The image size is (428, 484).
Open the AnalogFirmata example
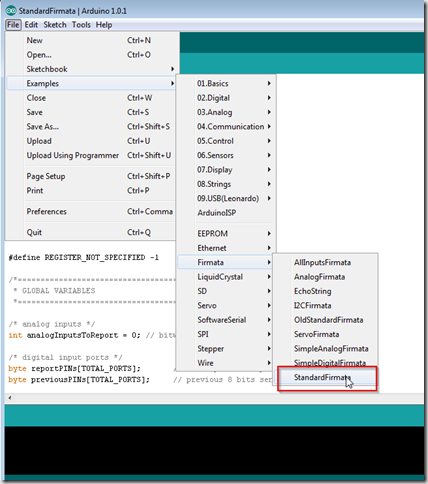coord(326,277)
